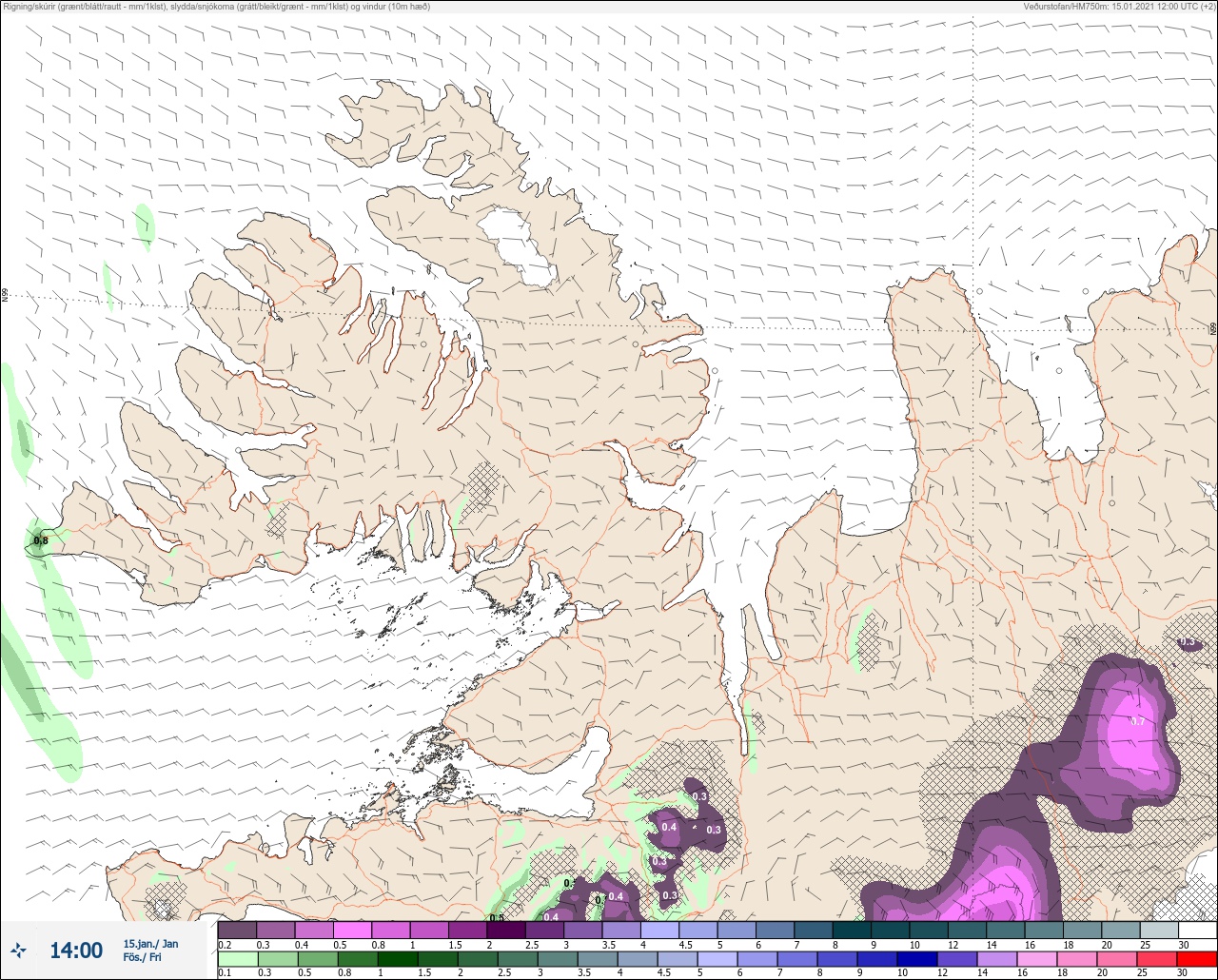The image size is (1218, 980).
Task: Click the 0.5 precipitation value near the legend
Action: click(x=497, y=918)
